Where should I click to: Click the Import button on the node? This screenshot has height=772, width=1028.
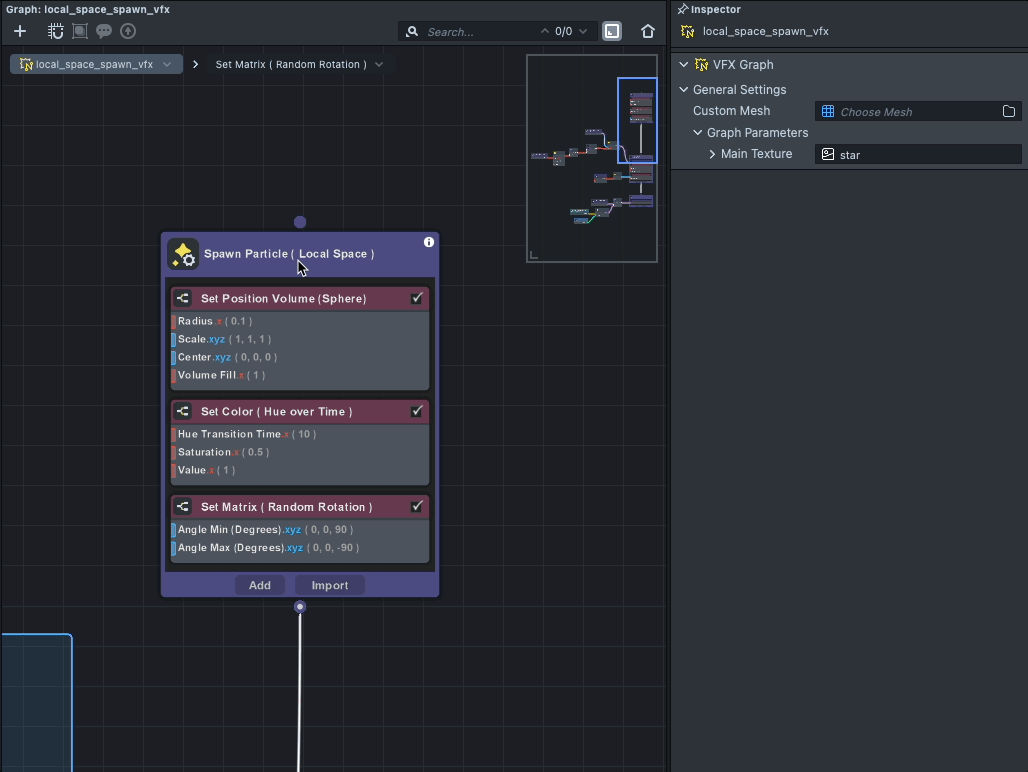click(x=330, y=585)
